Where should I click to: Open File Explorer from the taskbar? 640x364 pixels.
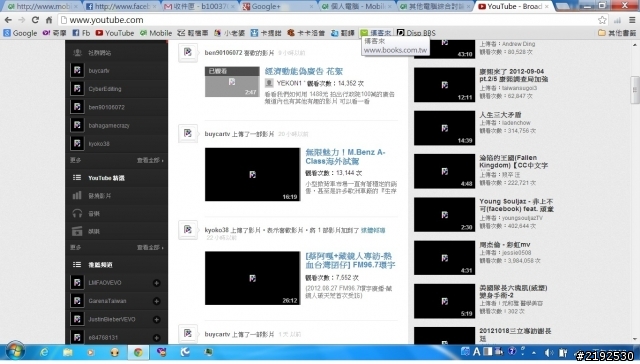(67, 352)
